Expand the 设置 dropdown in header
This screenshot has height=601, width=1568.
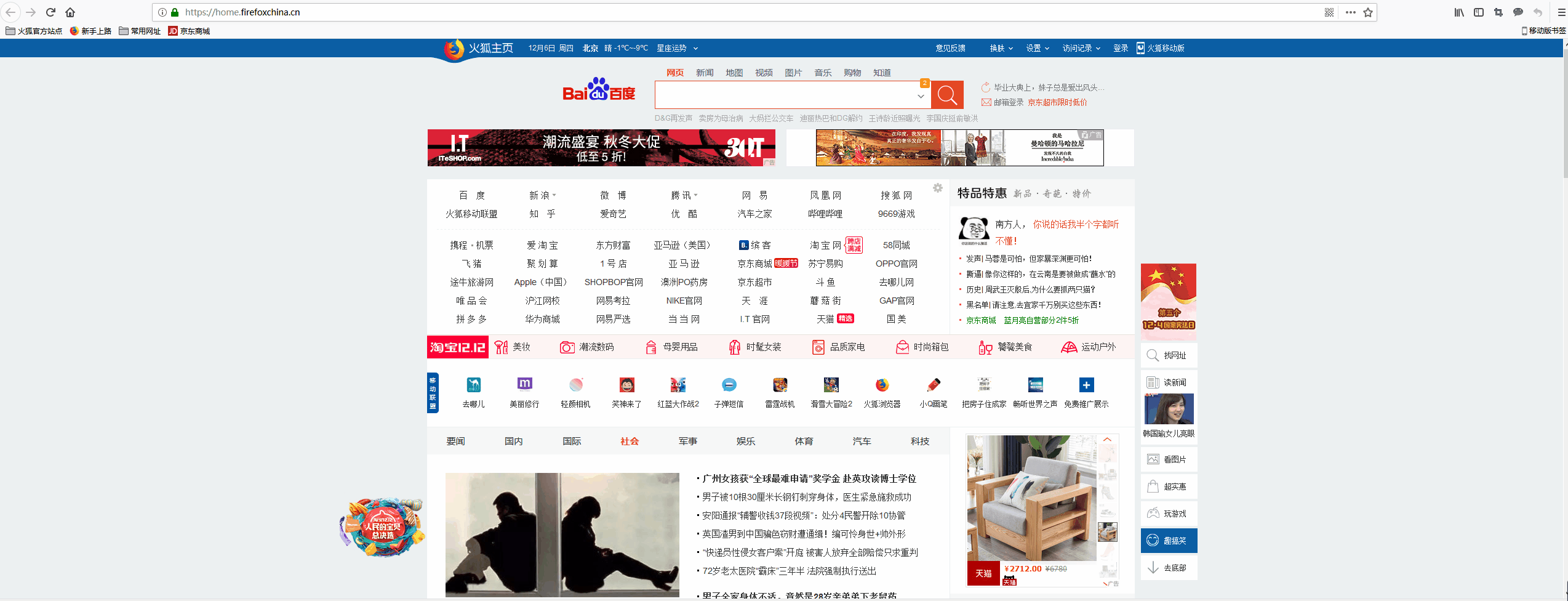click(1037, 48)
